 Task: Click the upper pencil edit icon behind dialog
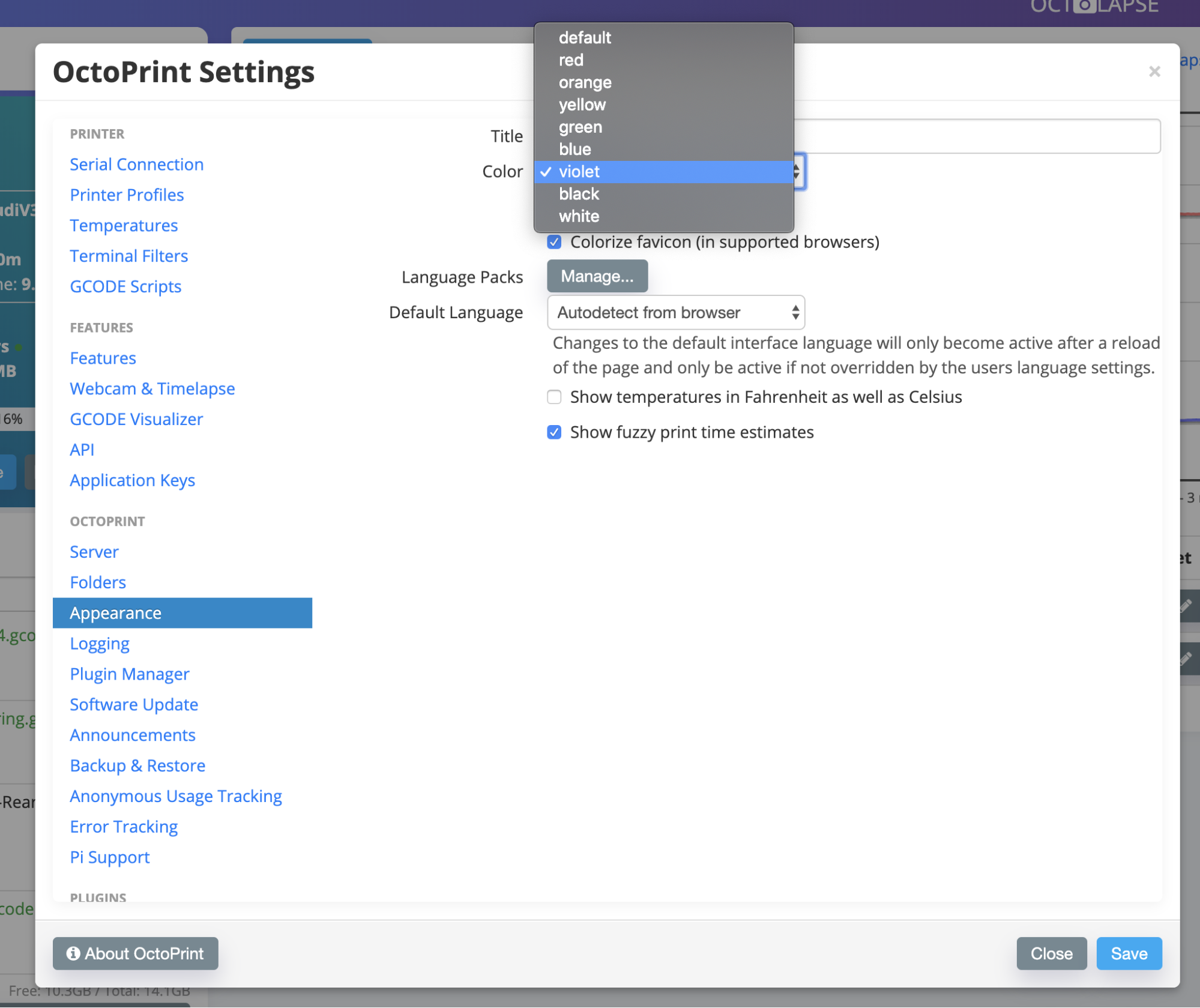1186,606
